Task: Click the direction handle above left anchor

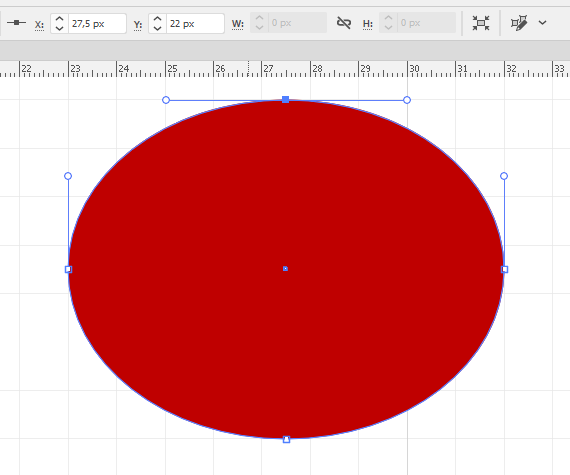Action: coord(68,176)
